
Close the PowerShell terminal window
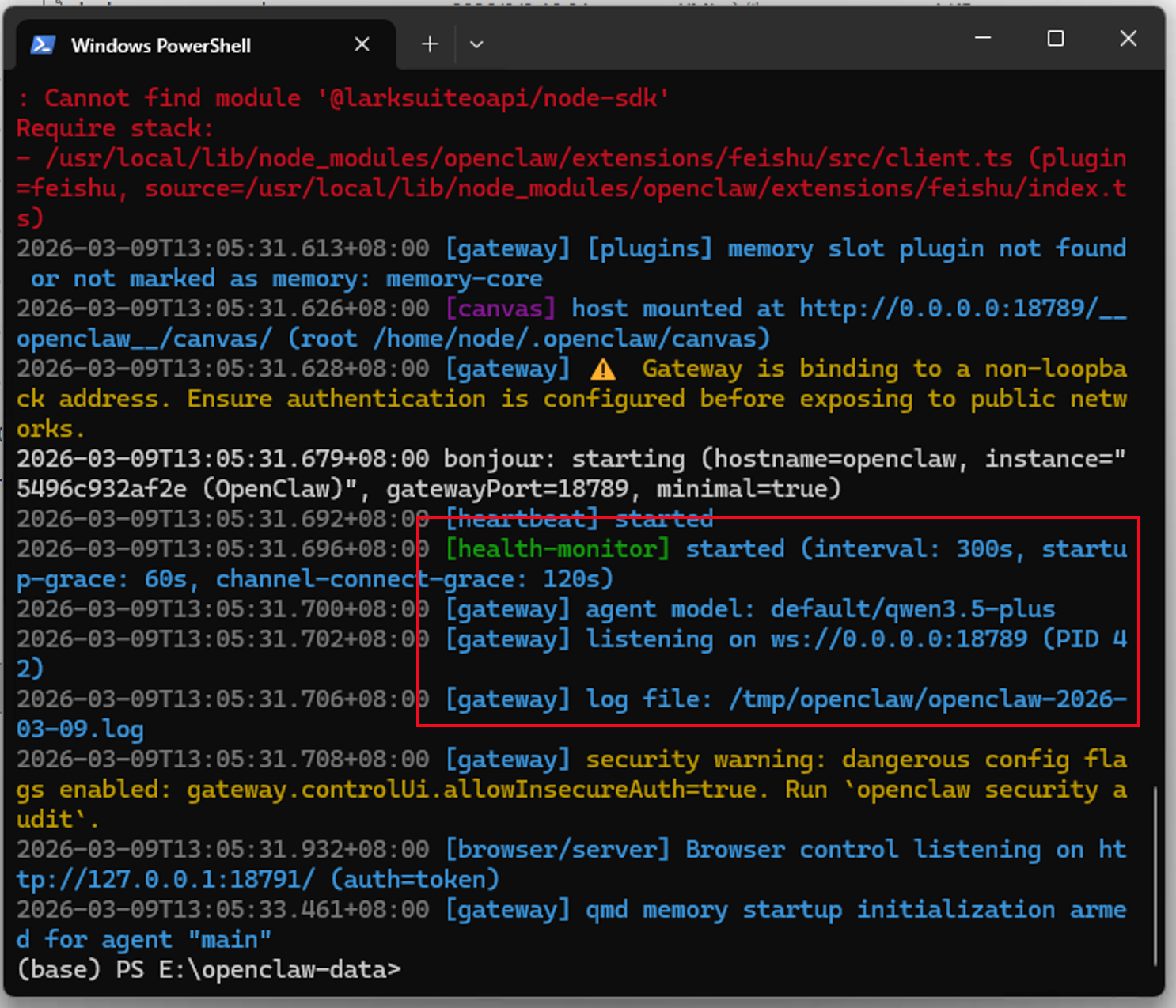point(1128,38)
